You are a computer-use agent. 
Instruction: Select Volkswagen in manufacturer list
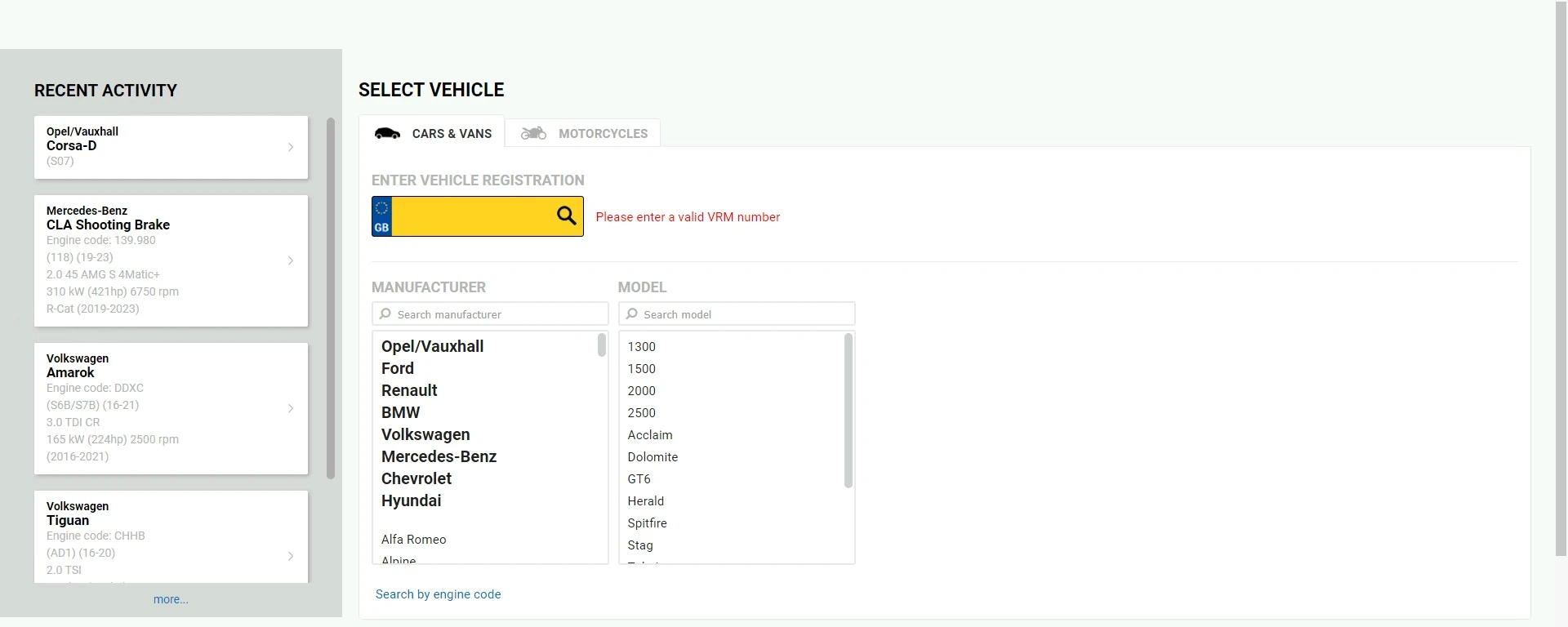pos(425,434)
